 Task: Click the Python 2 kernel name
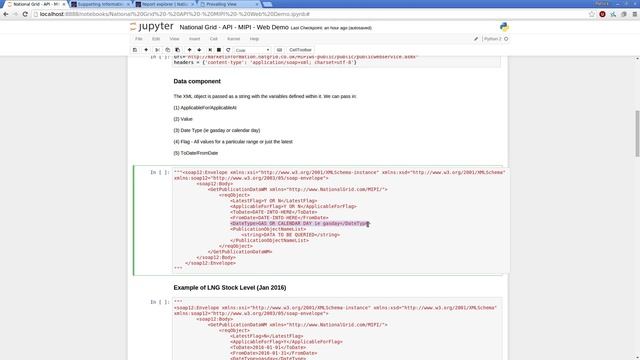point(493,39)
